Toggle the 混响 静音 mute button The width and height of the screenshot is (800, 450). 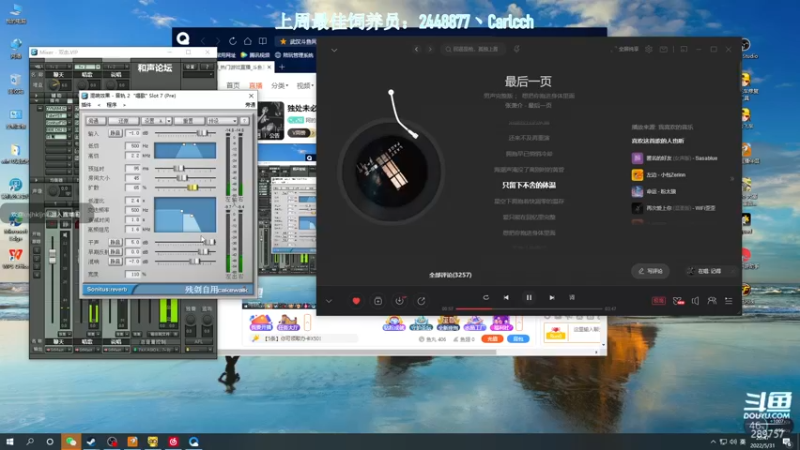pos(115,261)
